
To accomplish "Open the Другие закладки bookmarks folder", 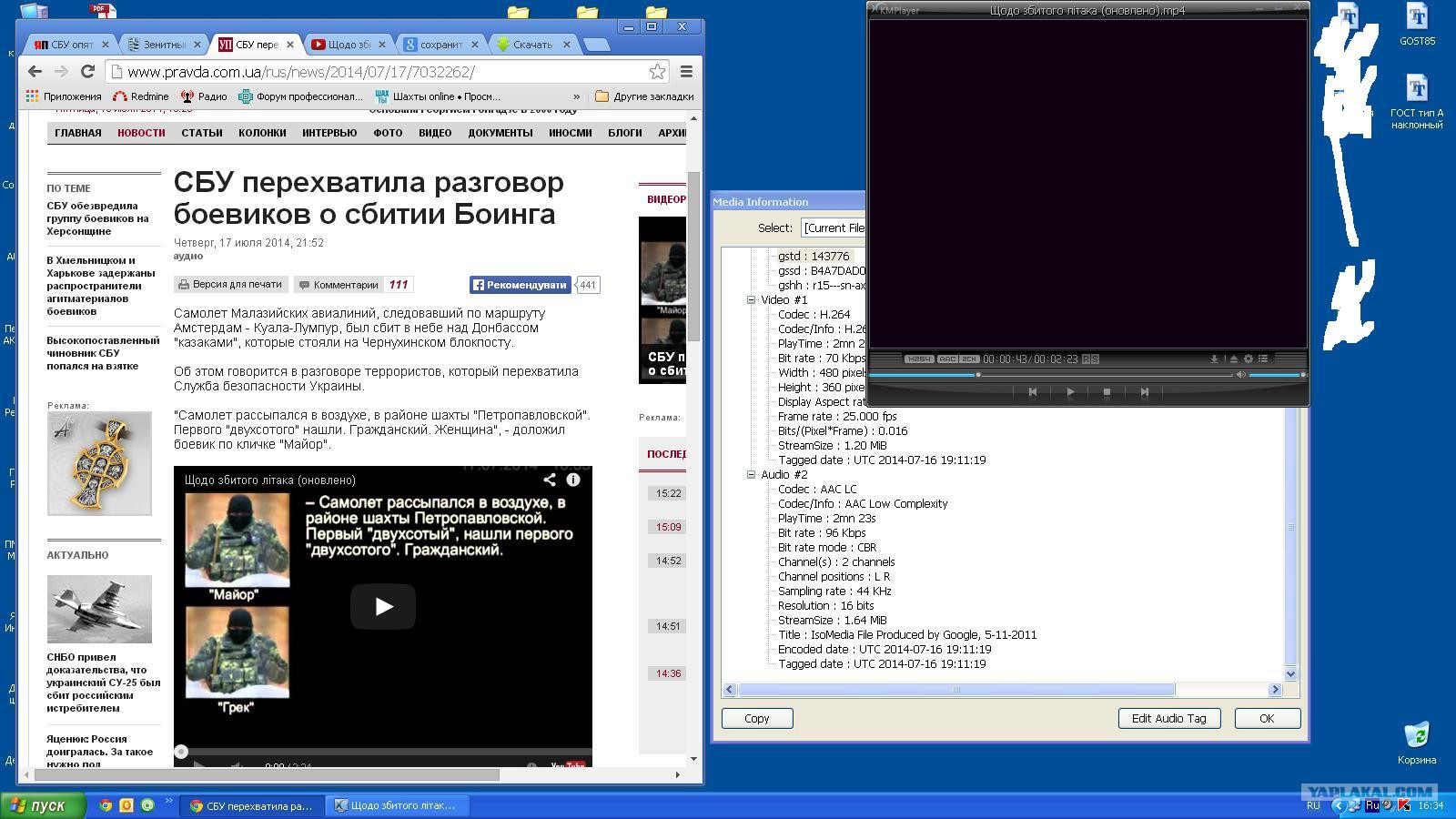I will [644, 96].
